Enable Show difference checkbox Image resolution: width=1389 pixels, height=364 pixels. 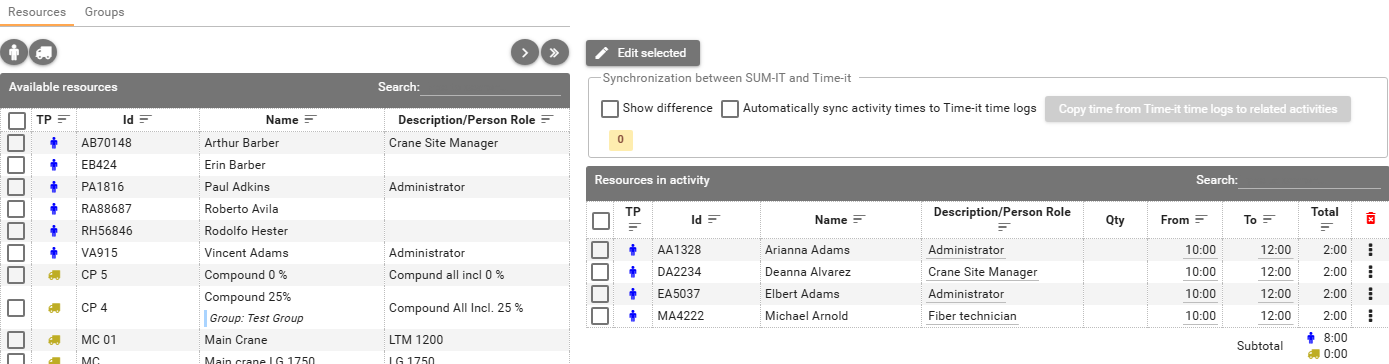[610, 108]
